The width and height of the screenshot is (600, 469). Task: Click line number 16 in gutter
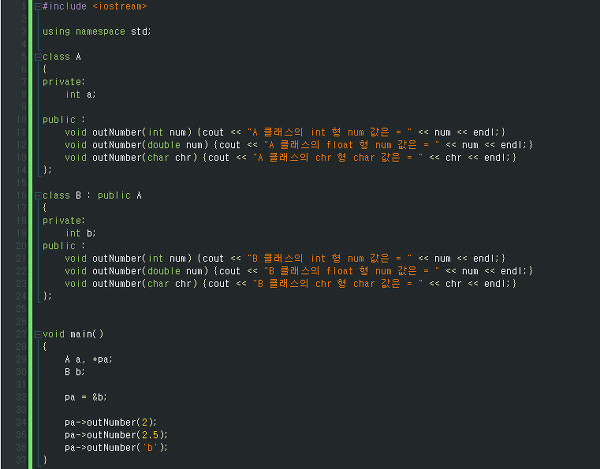21,195
